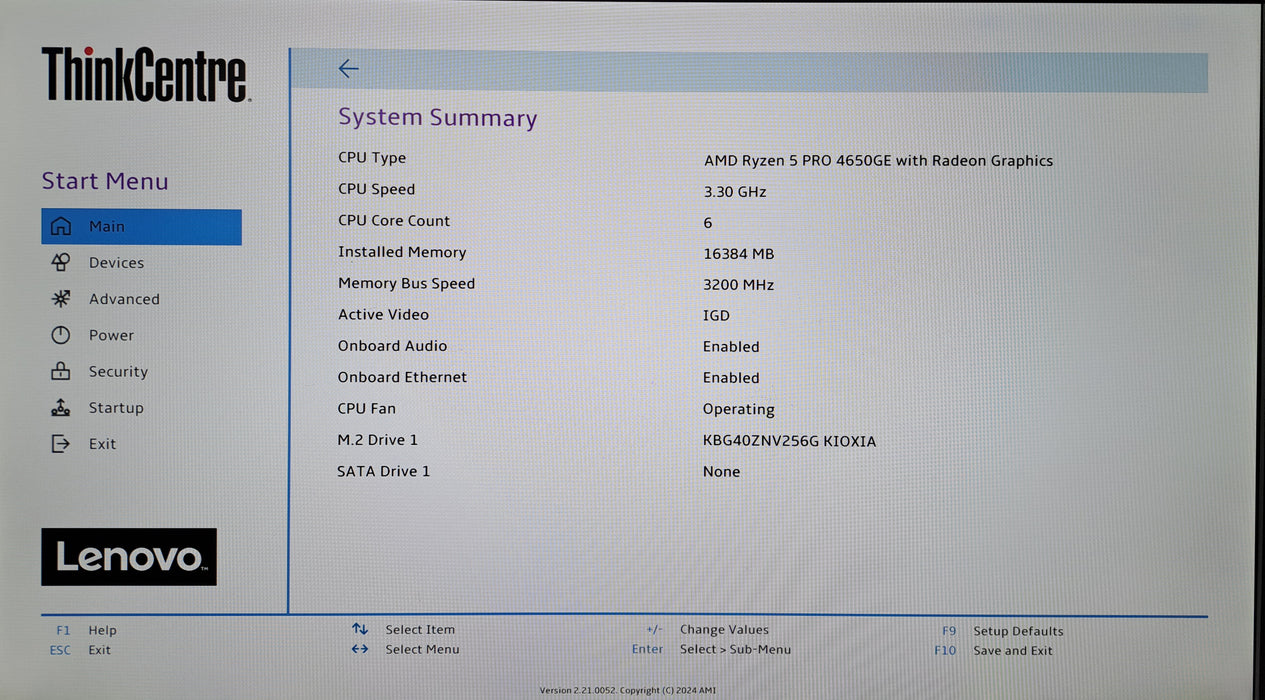Image resolution: width=1265 pixels, height=700 pixels.
Task: Click the Onboard Audio label
Action: (392, 346)
